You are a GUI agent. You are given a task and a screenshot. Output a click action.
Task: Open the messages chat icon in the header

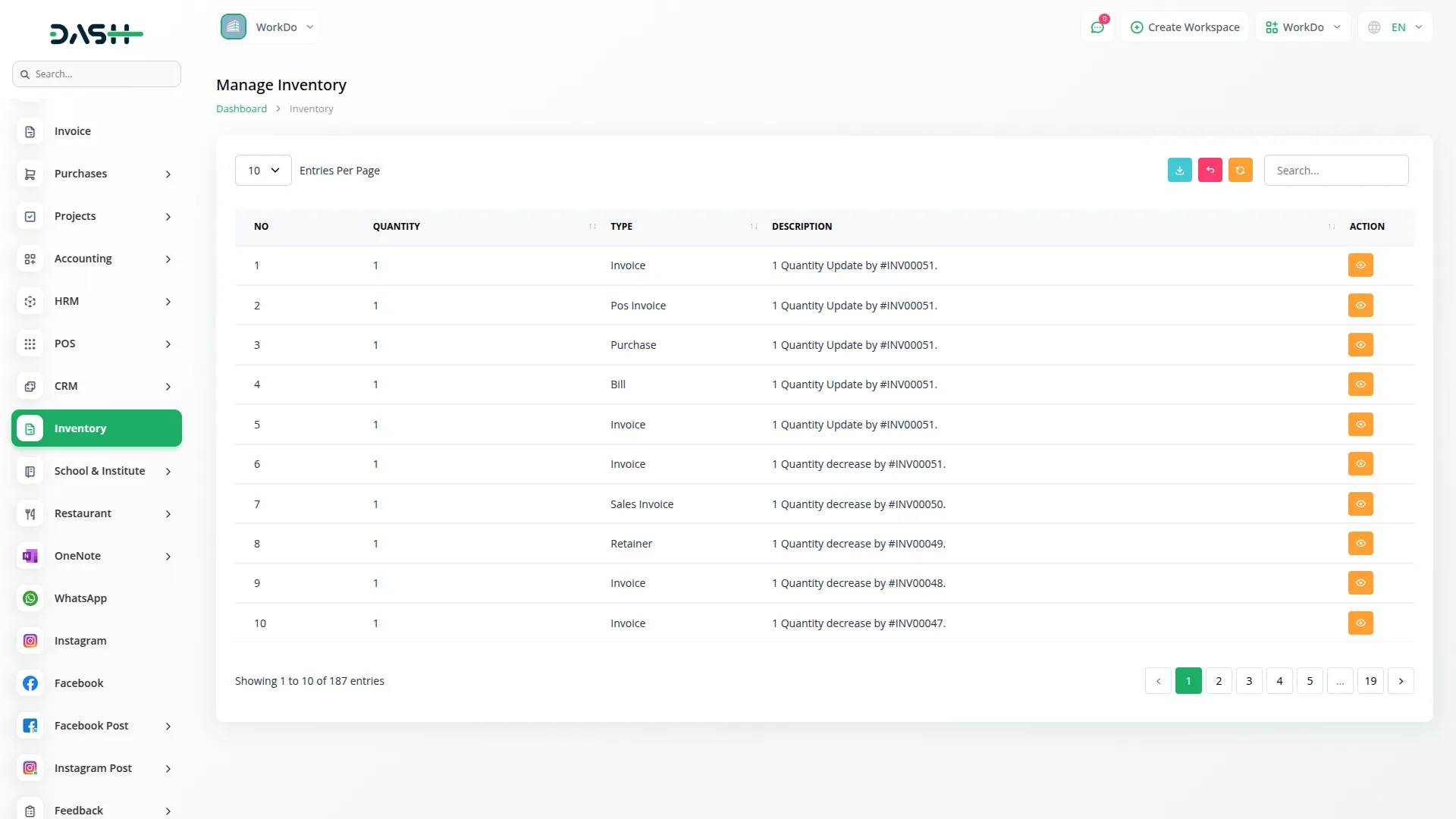tap(1097, 27)
